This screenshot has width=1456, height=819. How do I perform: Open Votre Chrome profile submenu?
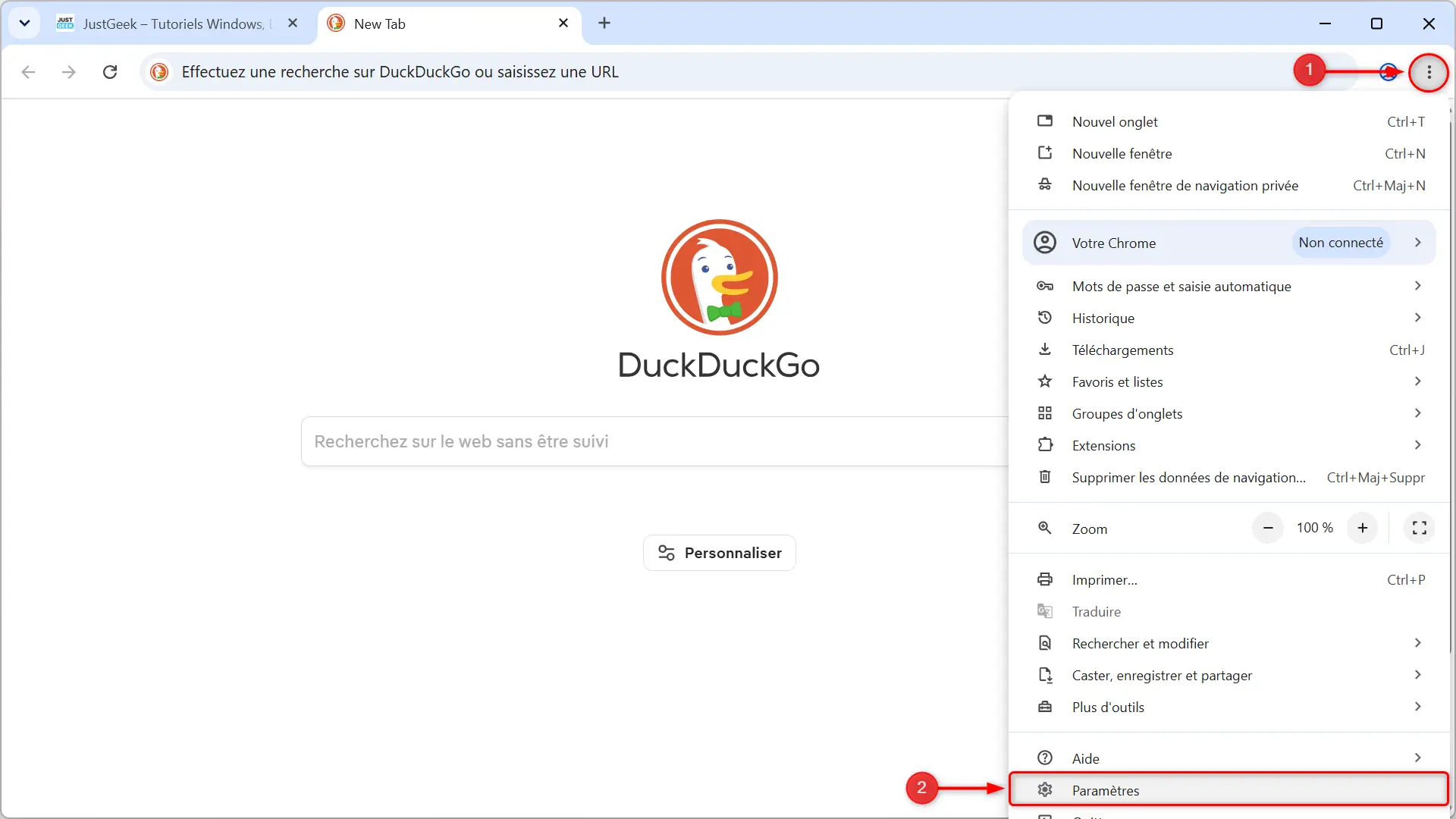[x=1229, y=243]
